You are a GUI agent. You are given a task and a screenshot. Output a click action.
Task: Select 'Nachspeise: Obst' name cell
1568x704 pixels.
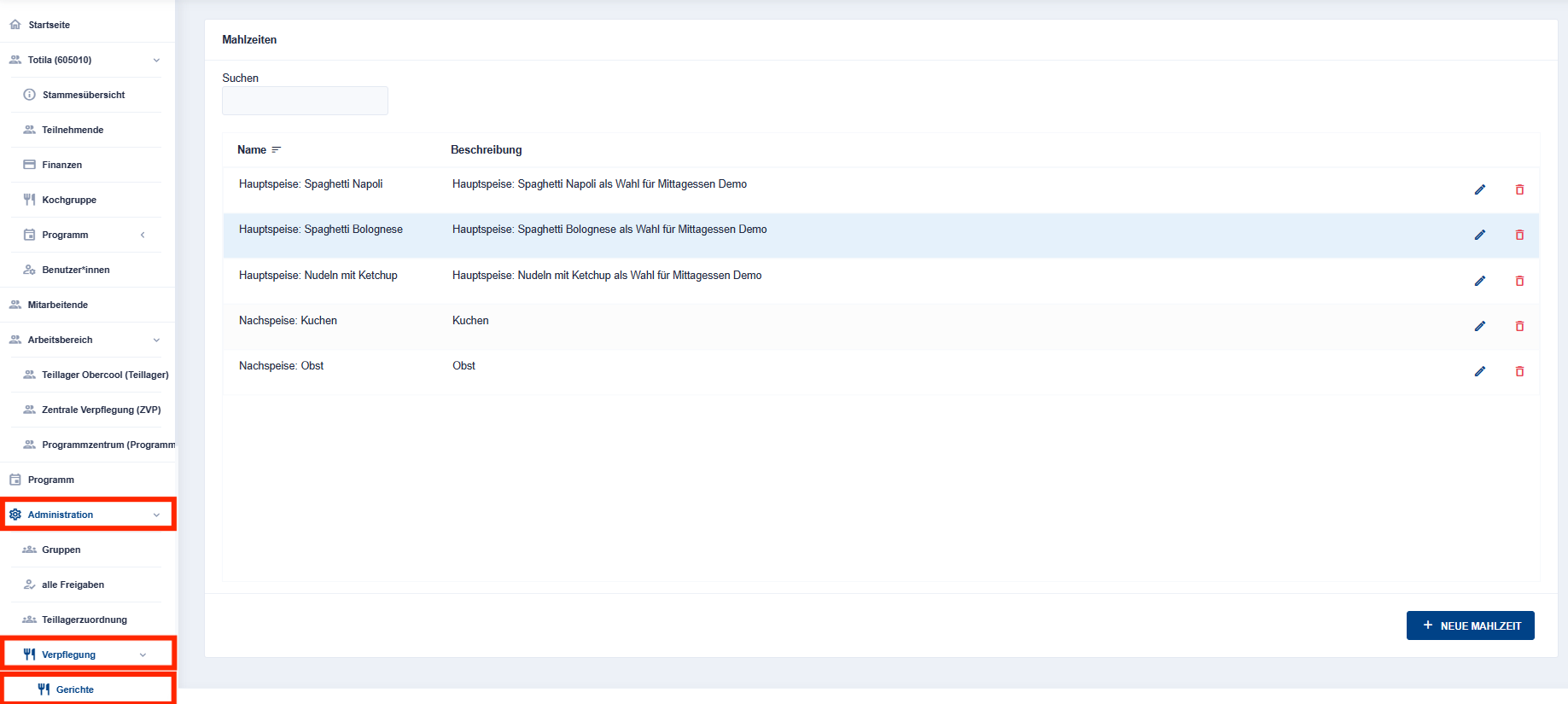(281, 365)
